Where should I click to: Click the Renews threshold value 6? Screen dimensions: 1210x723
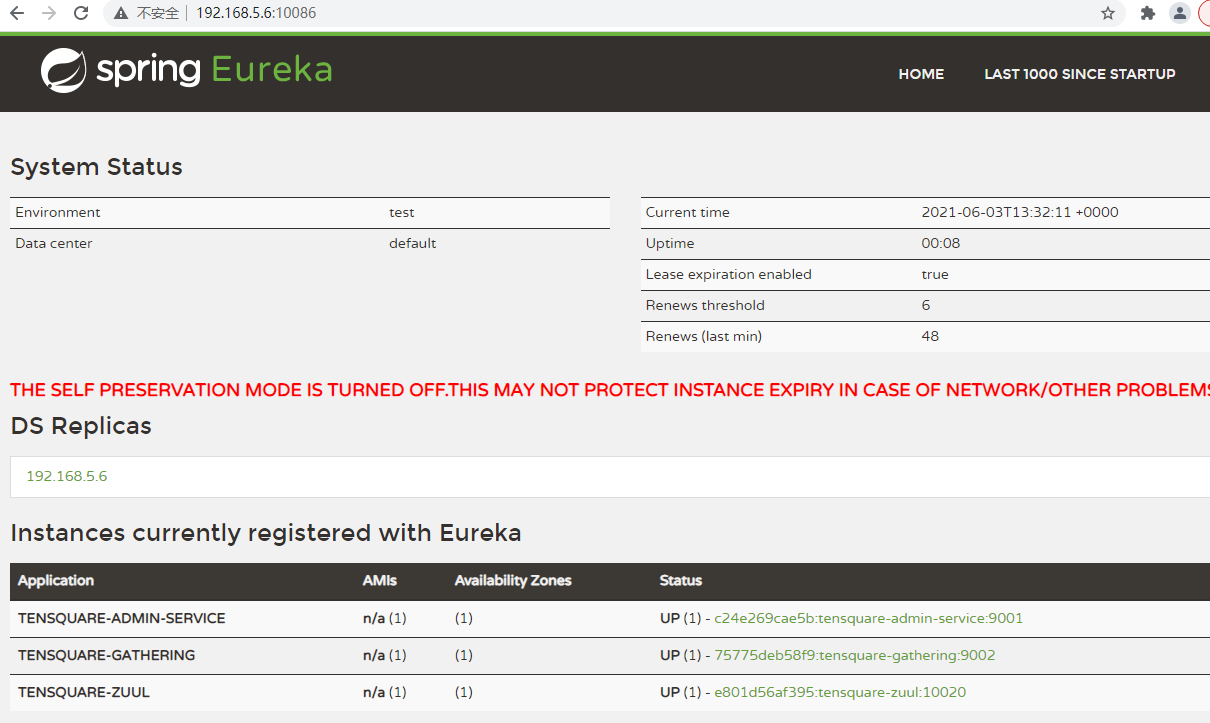[x=926, y=305]
